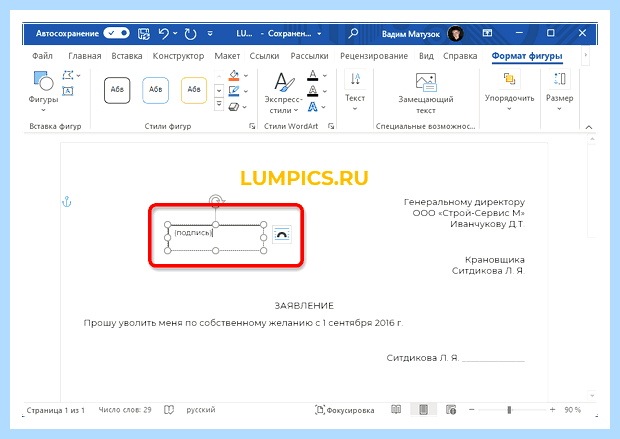
Task: Click the Redo icon
Action: pyautogui.click(x=190, y=34)
